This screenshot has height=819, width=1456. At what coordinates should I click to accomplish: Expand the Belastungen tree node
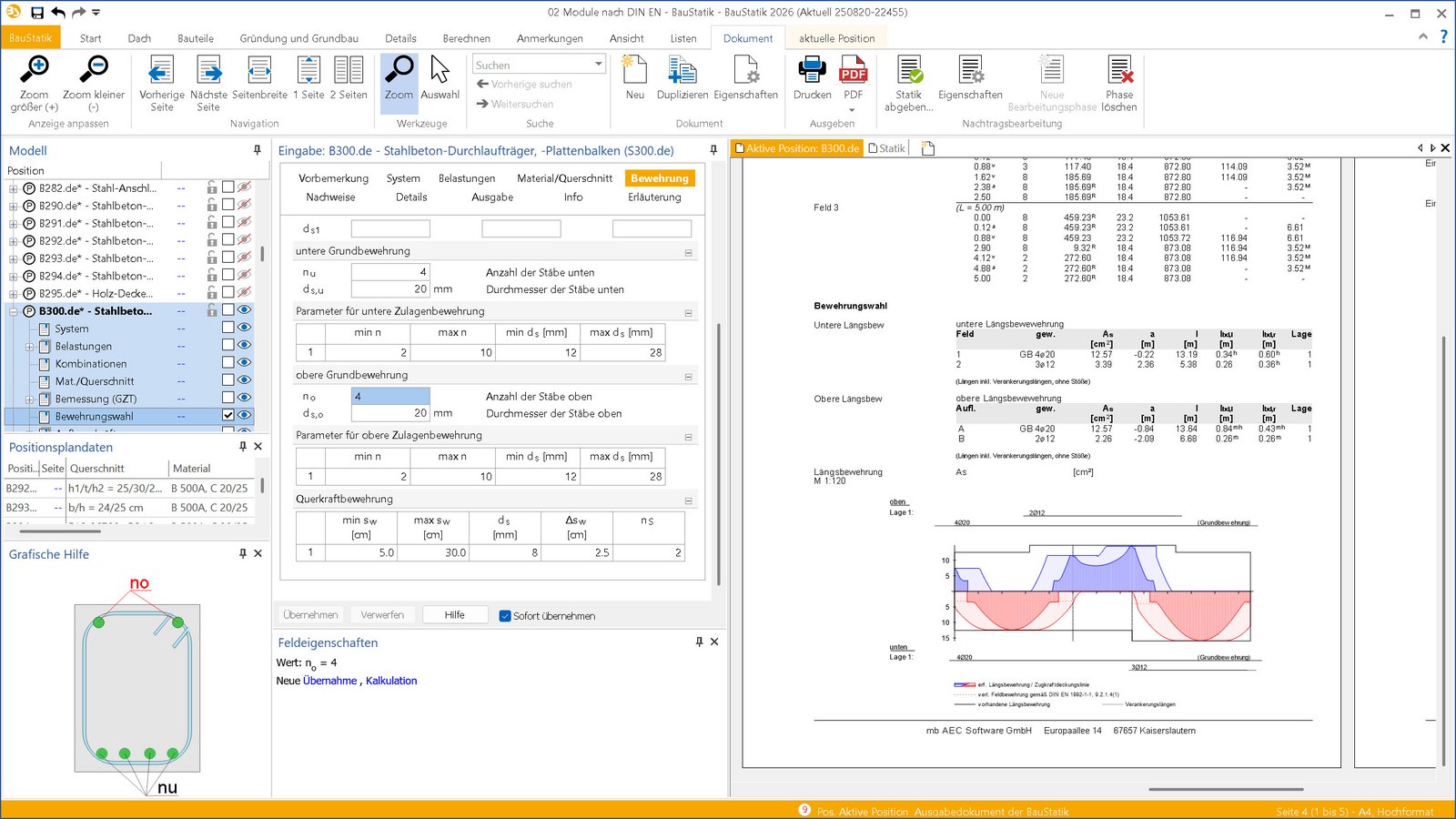29,347
